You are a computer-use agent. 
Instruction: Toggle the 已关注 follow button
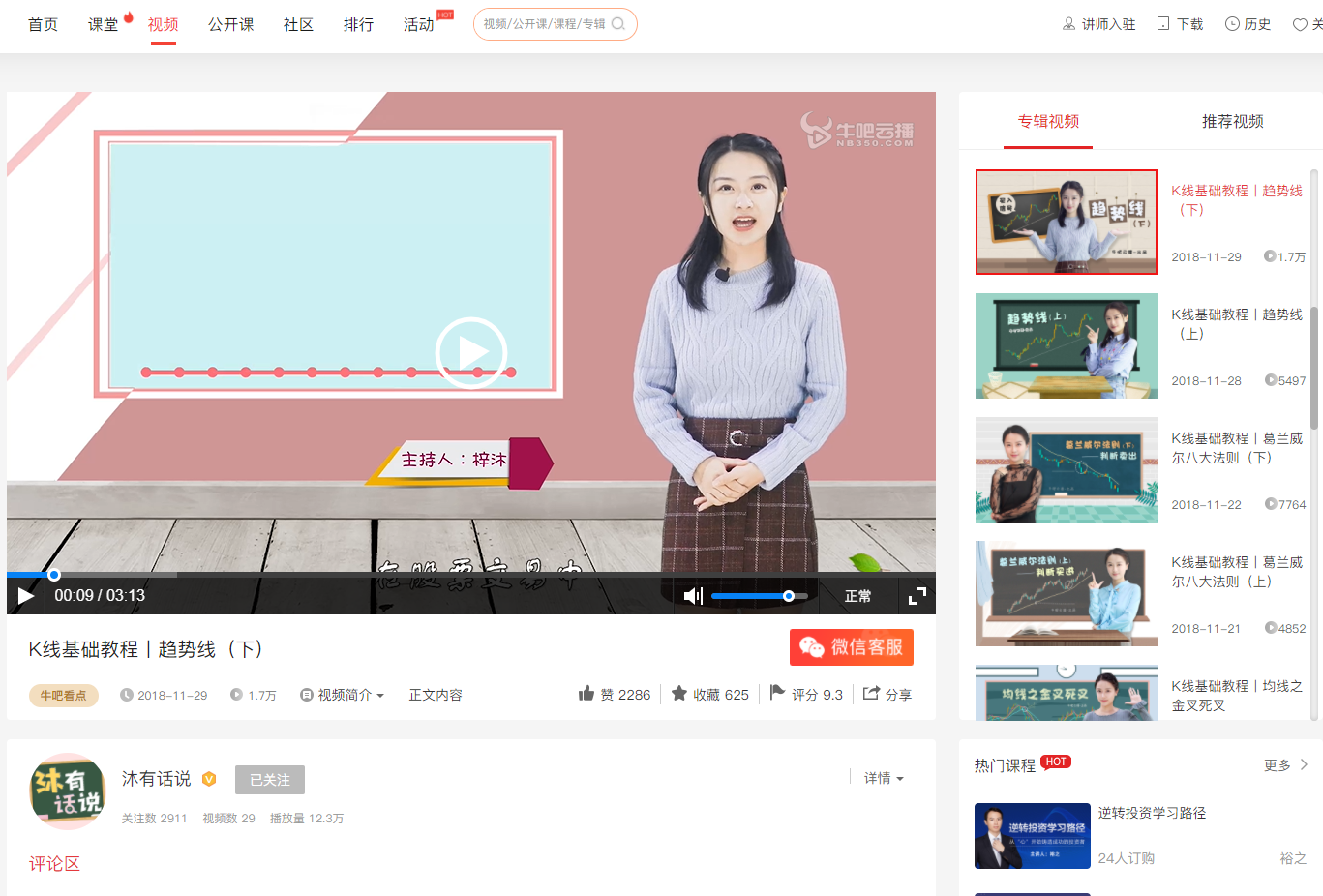tap(270, 780)
